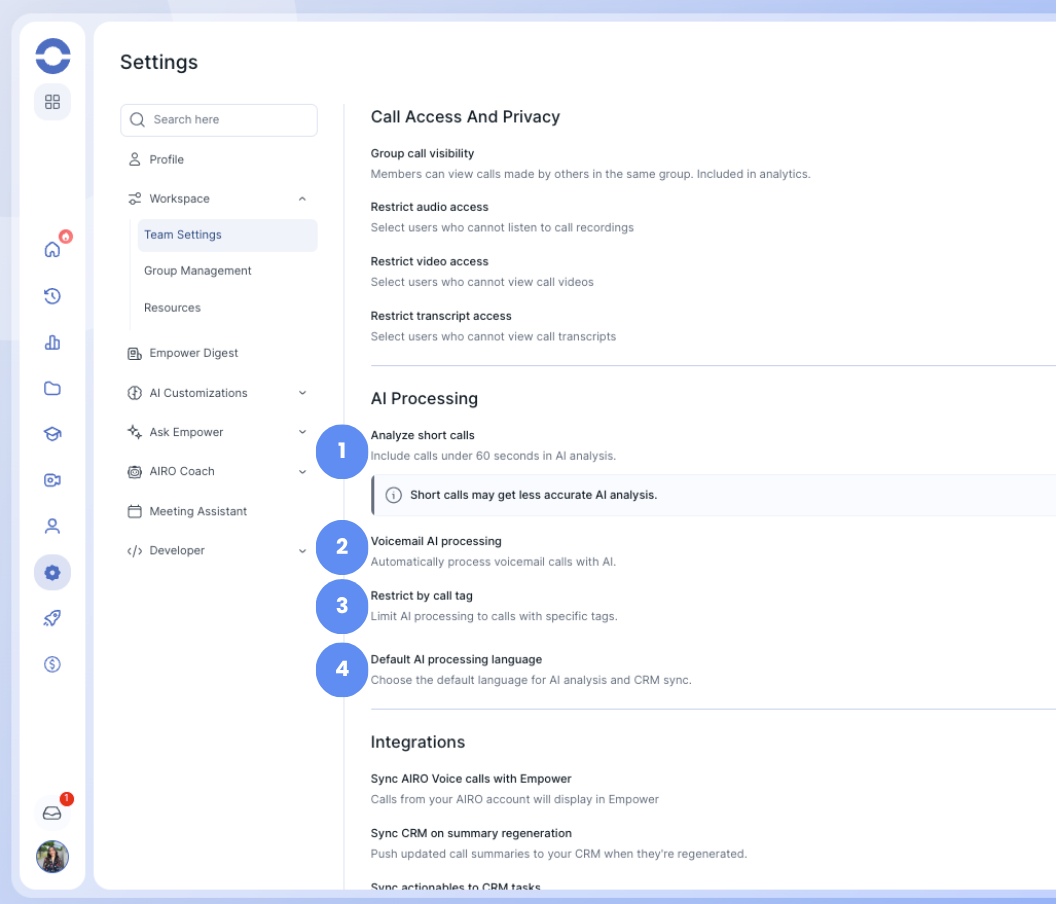
Task: Click the rocket icon in sidebar
Action: 53,618
